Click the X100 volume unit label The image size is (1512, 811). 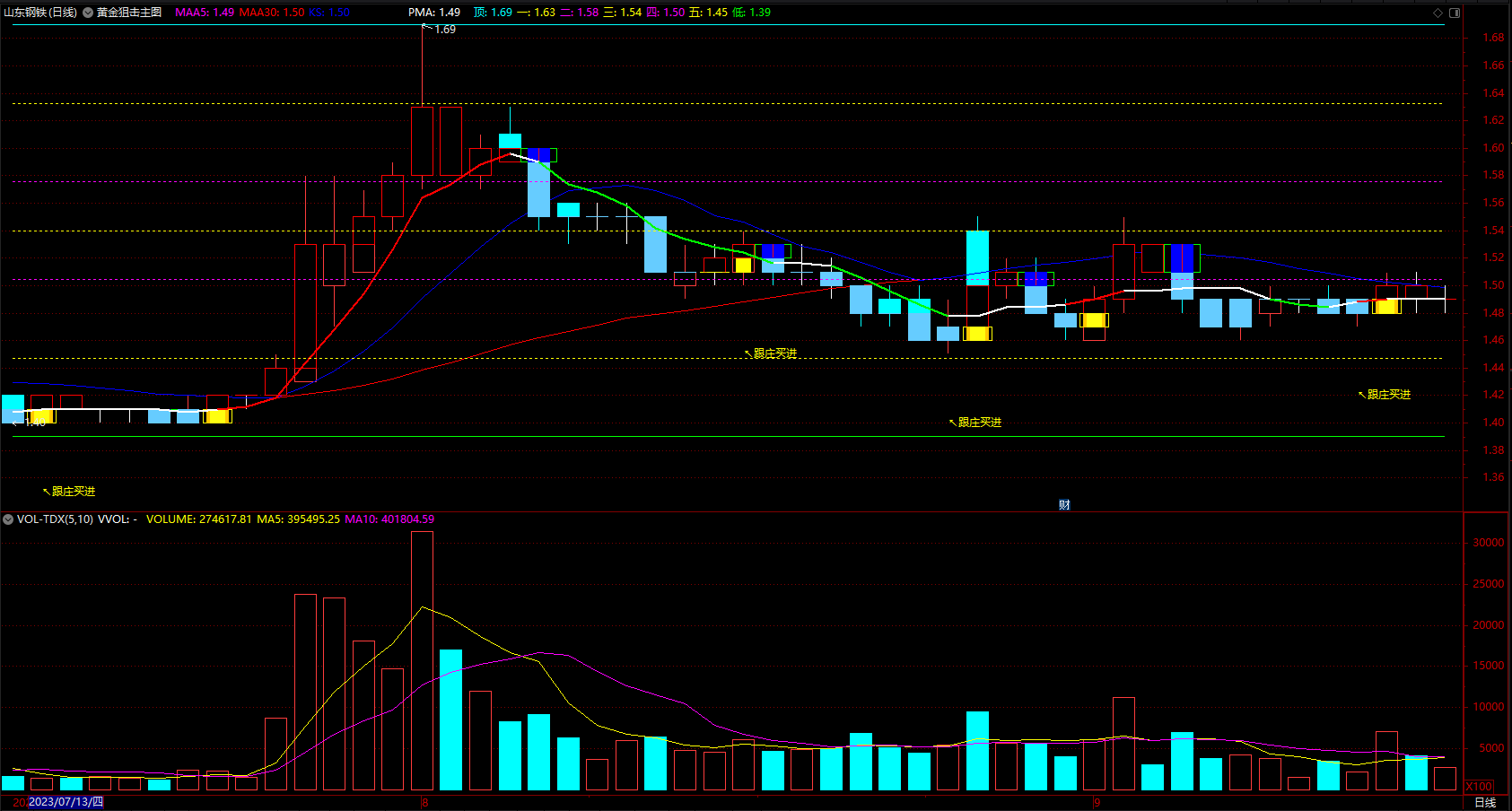pyautogui.click(x=1480, y=786)
